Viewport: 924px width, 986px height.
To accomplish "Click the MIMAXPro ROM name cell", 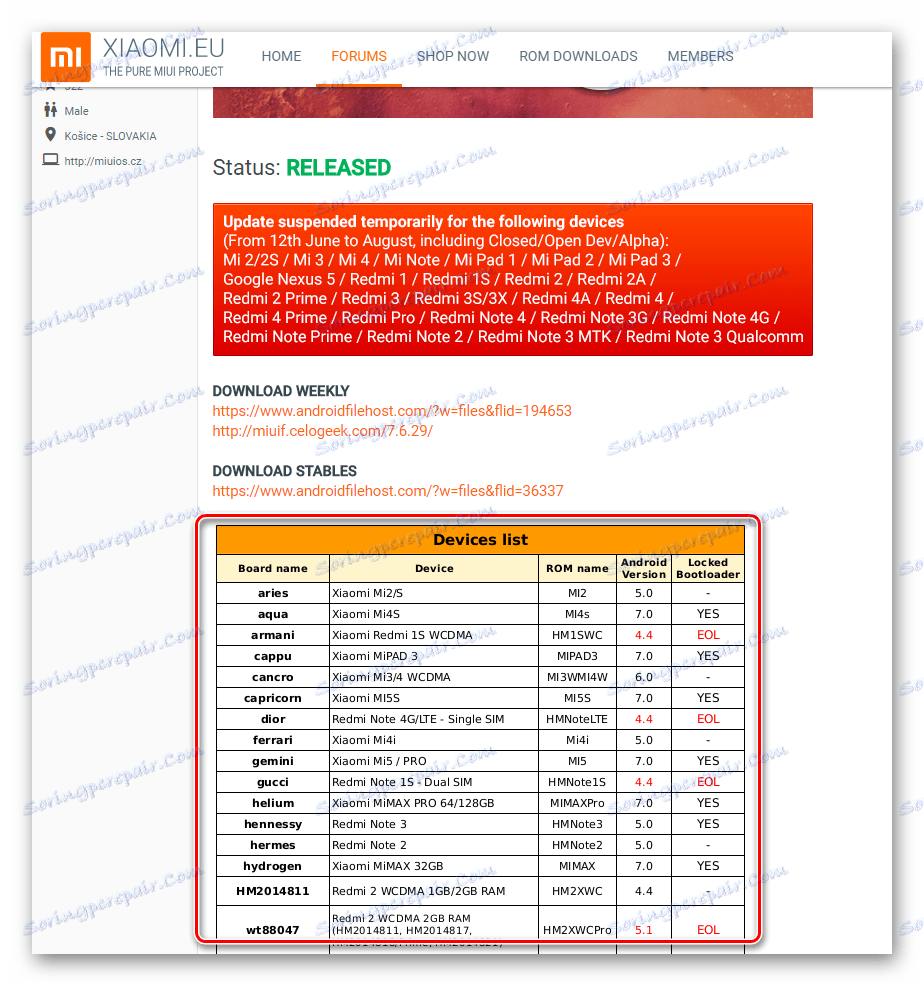I will [x=577, y=803].
